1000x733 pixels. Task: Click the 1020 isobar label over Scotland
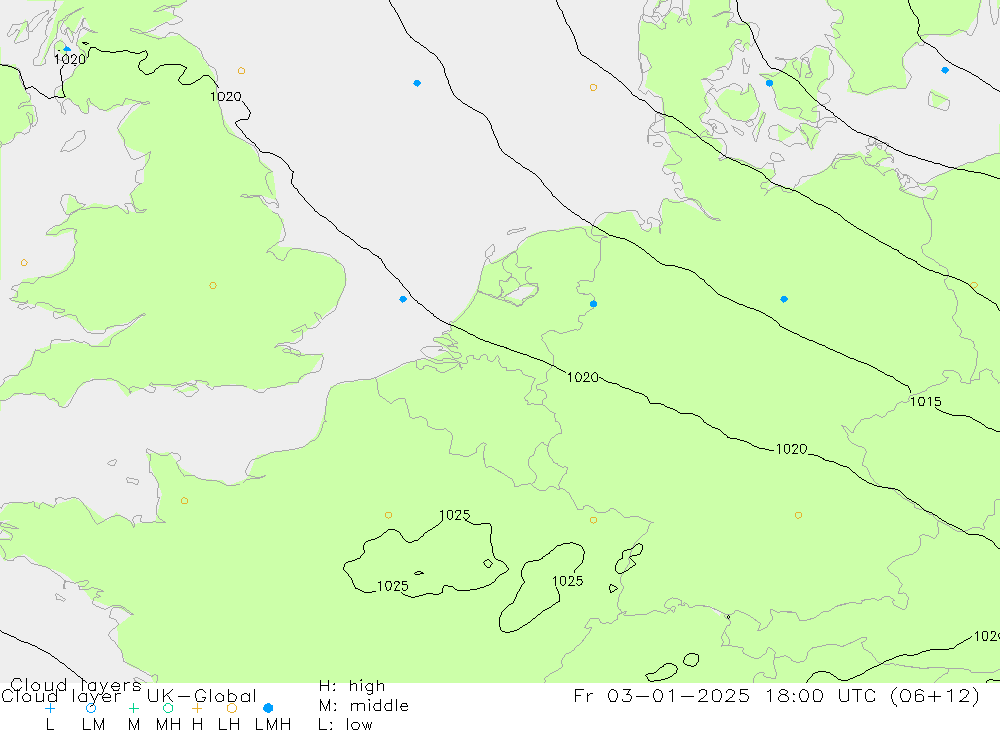pos(70,59)
